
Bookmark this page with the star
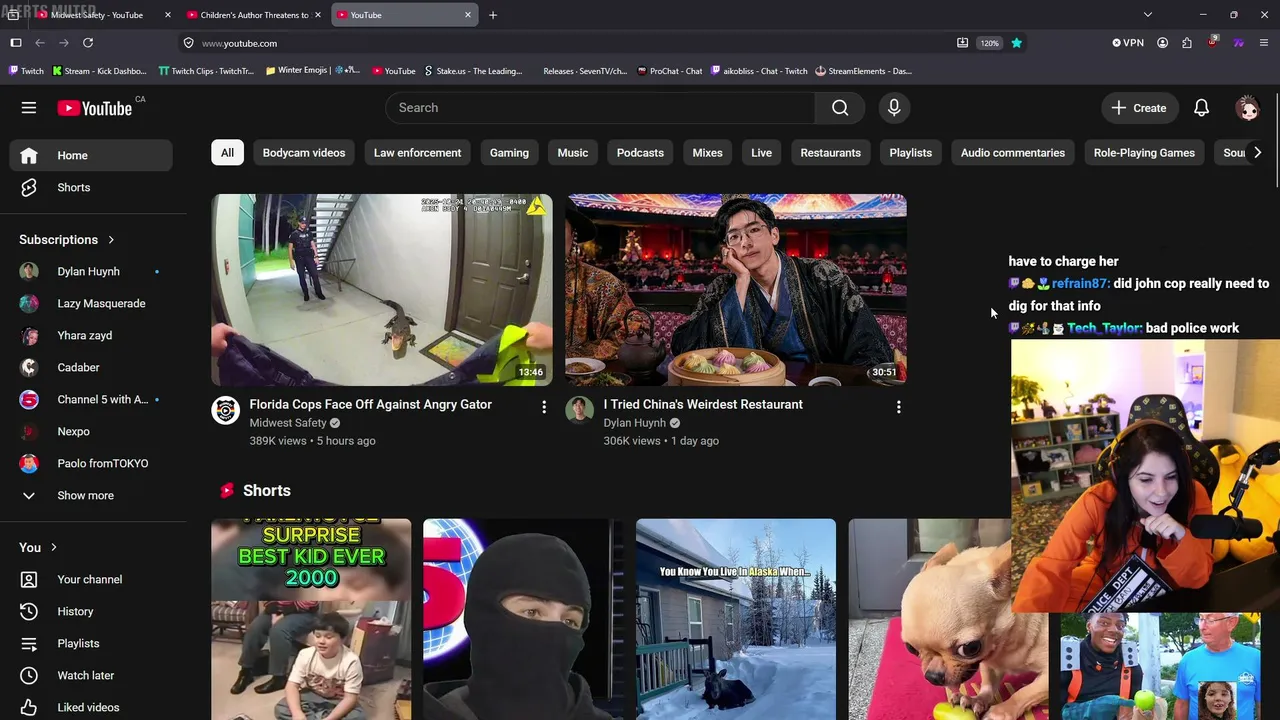[1016, 43]
